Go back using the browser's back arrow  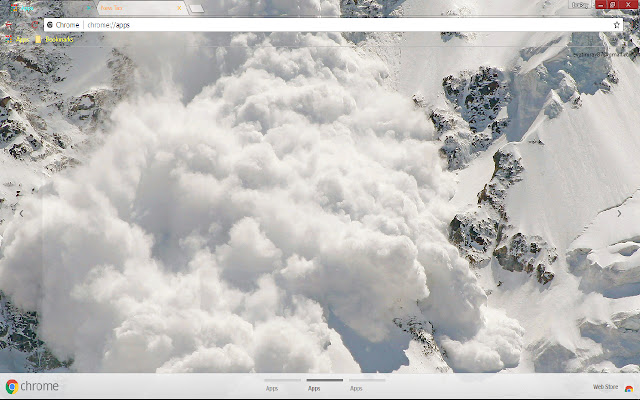(x=8, y=25)
